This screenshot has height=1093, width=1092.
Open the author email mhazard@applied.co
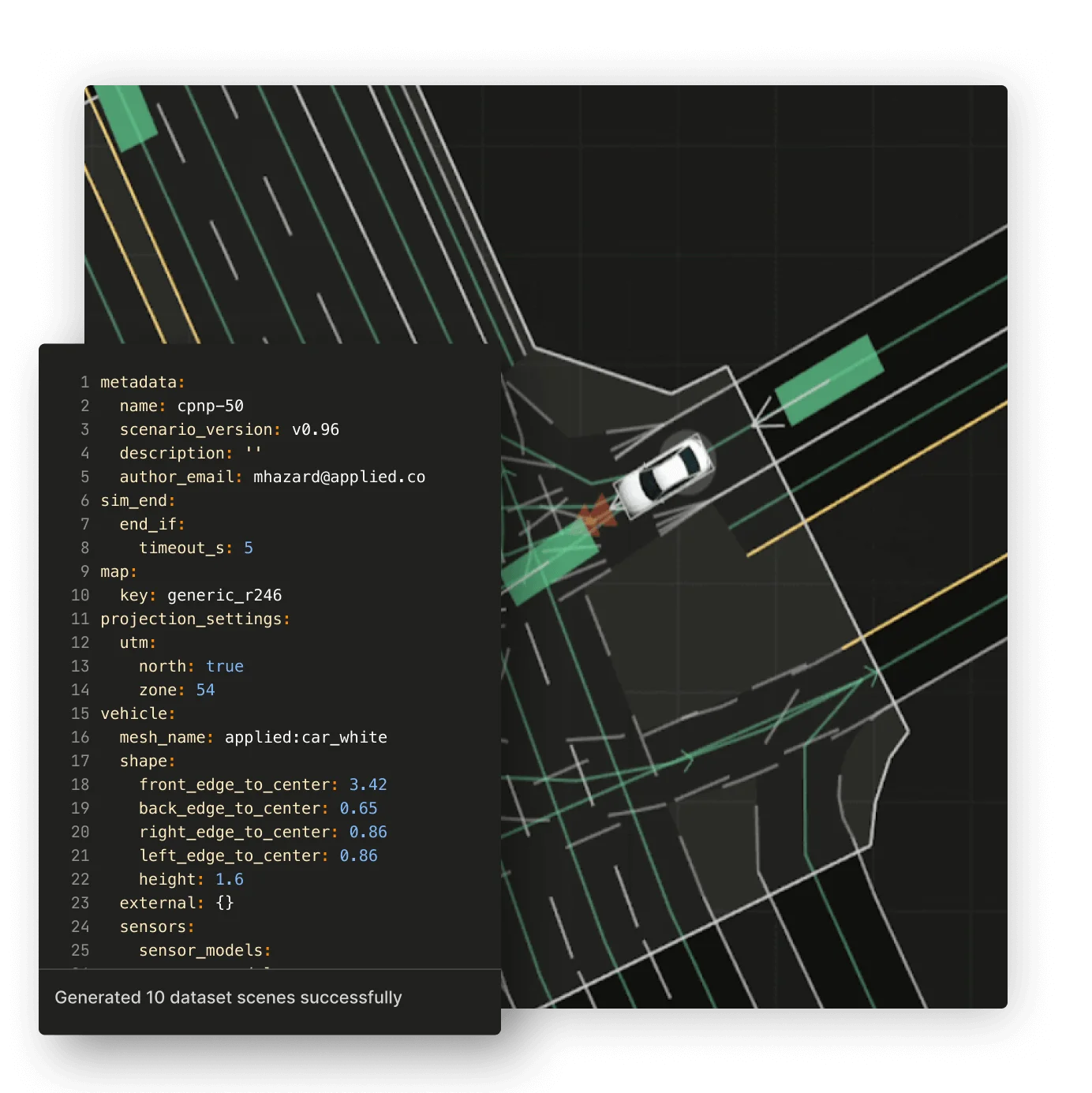tap(340, 477)
